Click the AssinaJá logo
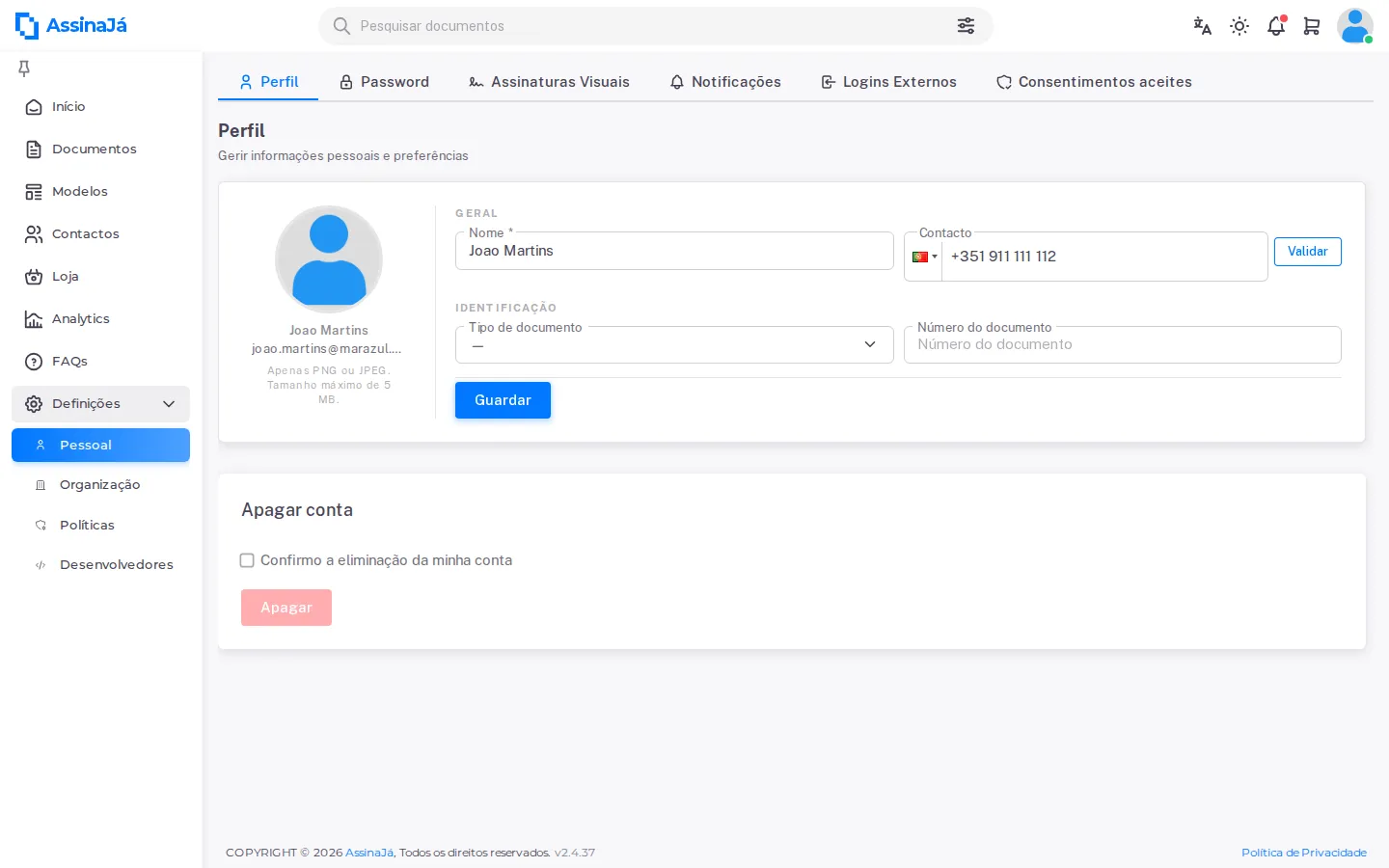The width and height of the screenshot is (1389, 868). click(x=71, y=26)
